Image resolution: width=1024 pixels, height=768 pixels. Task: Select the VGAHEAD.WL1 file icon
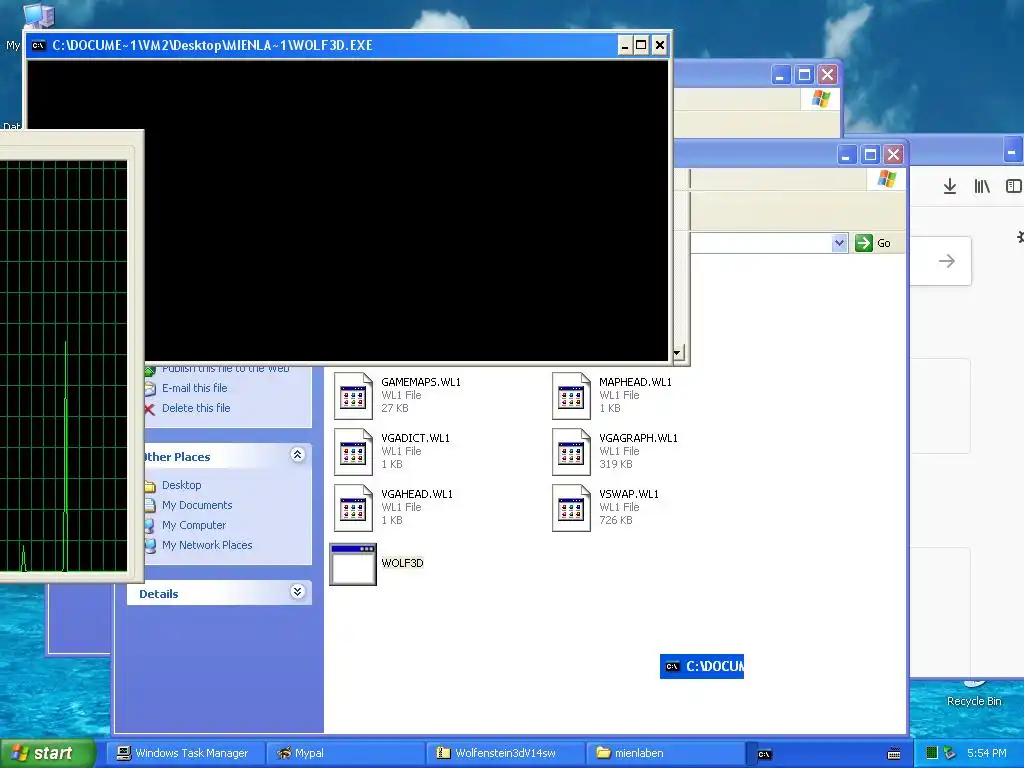tap(353, 508)
